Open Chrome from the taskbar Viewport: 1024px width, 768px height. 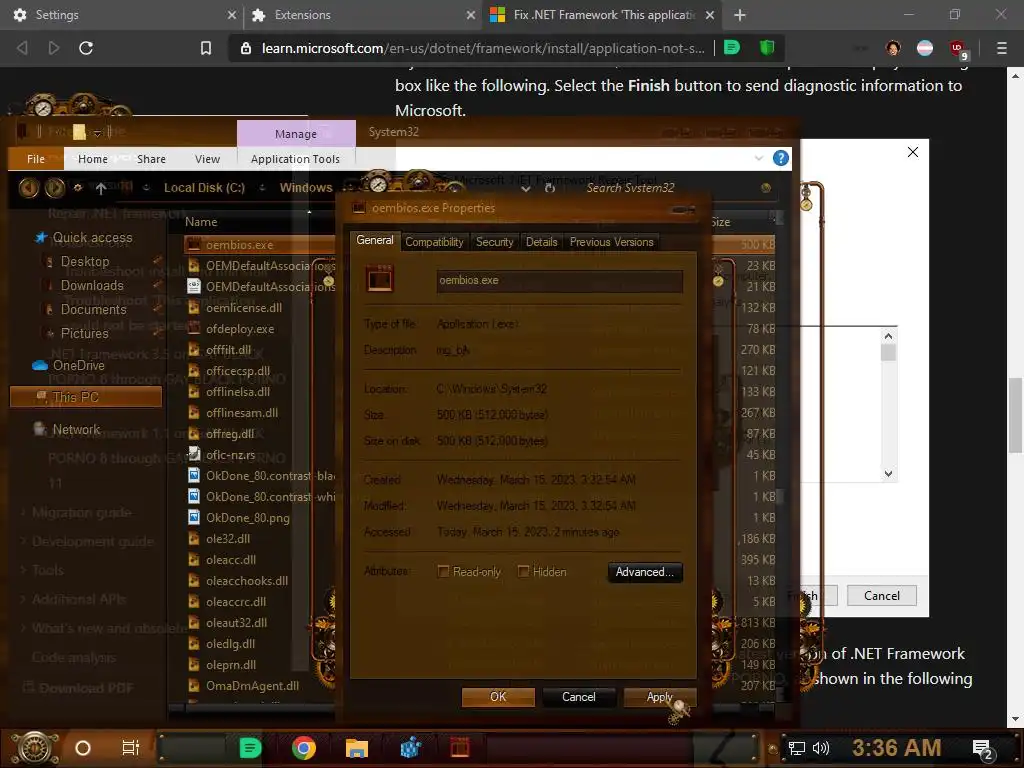304,748
